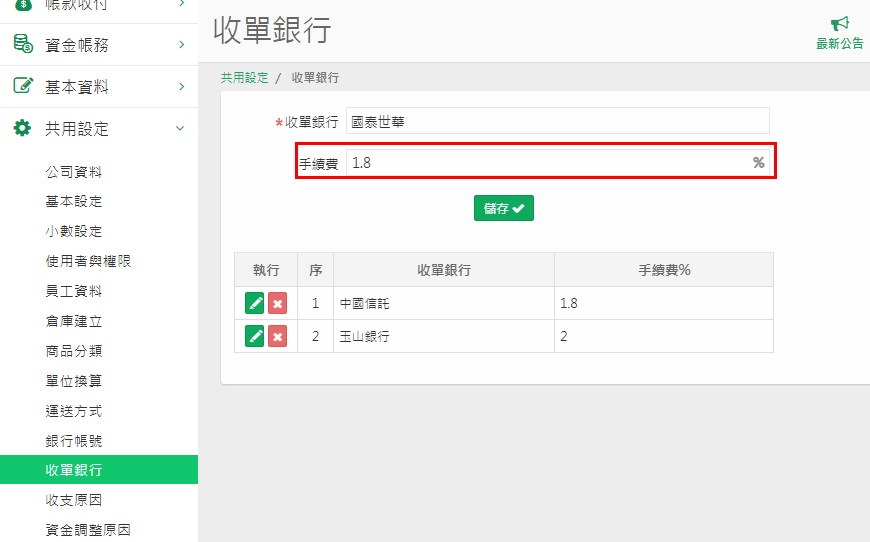This screenshot has height=542, width=870.
Task: Click the 收單銀行 breadcrumb current page text
Action: click(x=315, y=78)
